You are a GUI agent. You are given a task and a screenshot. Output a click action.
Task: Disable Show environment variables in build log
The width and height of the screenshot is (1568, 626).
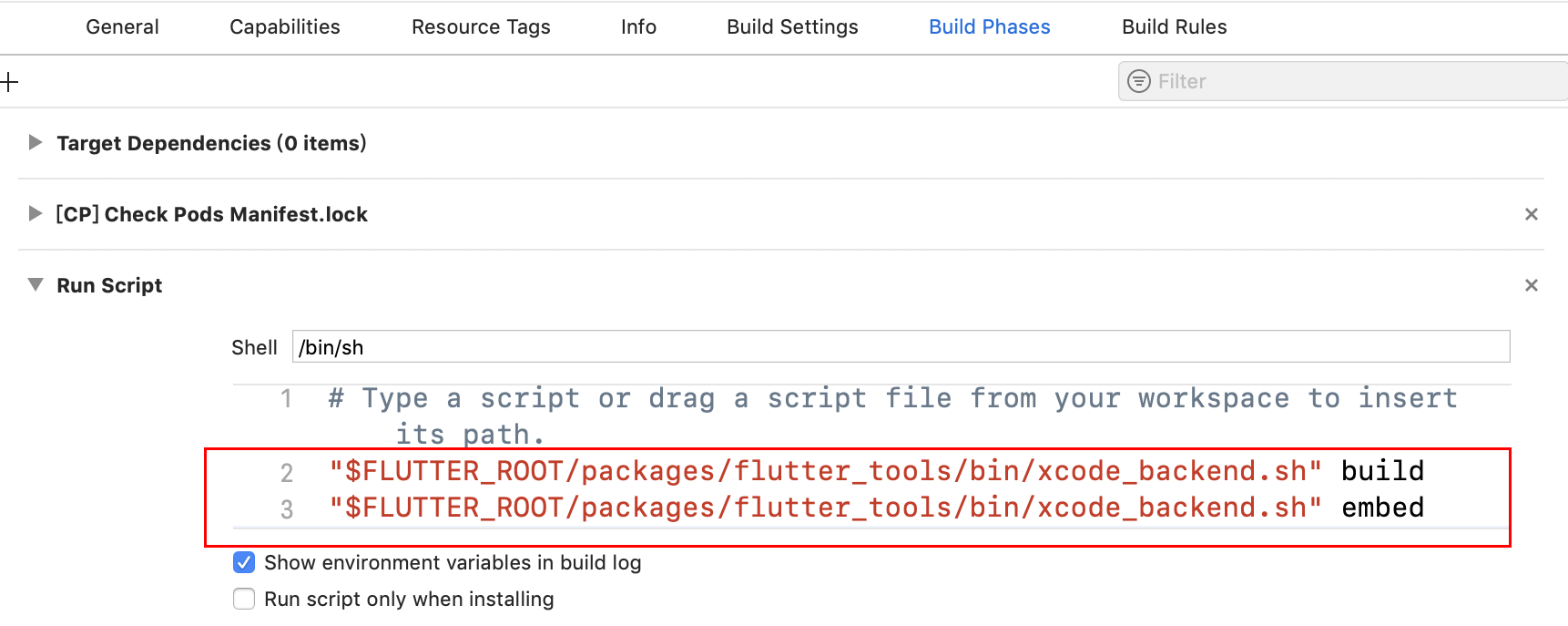244,562
